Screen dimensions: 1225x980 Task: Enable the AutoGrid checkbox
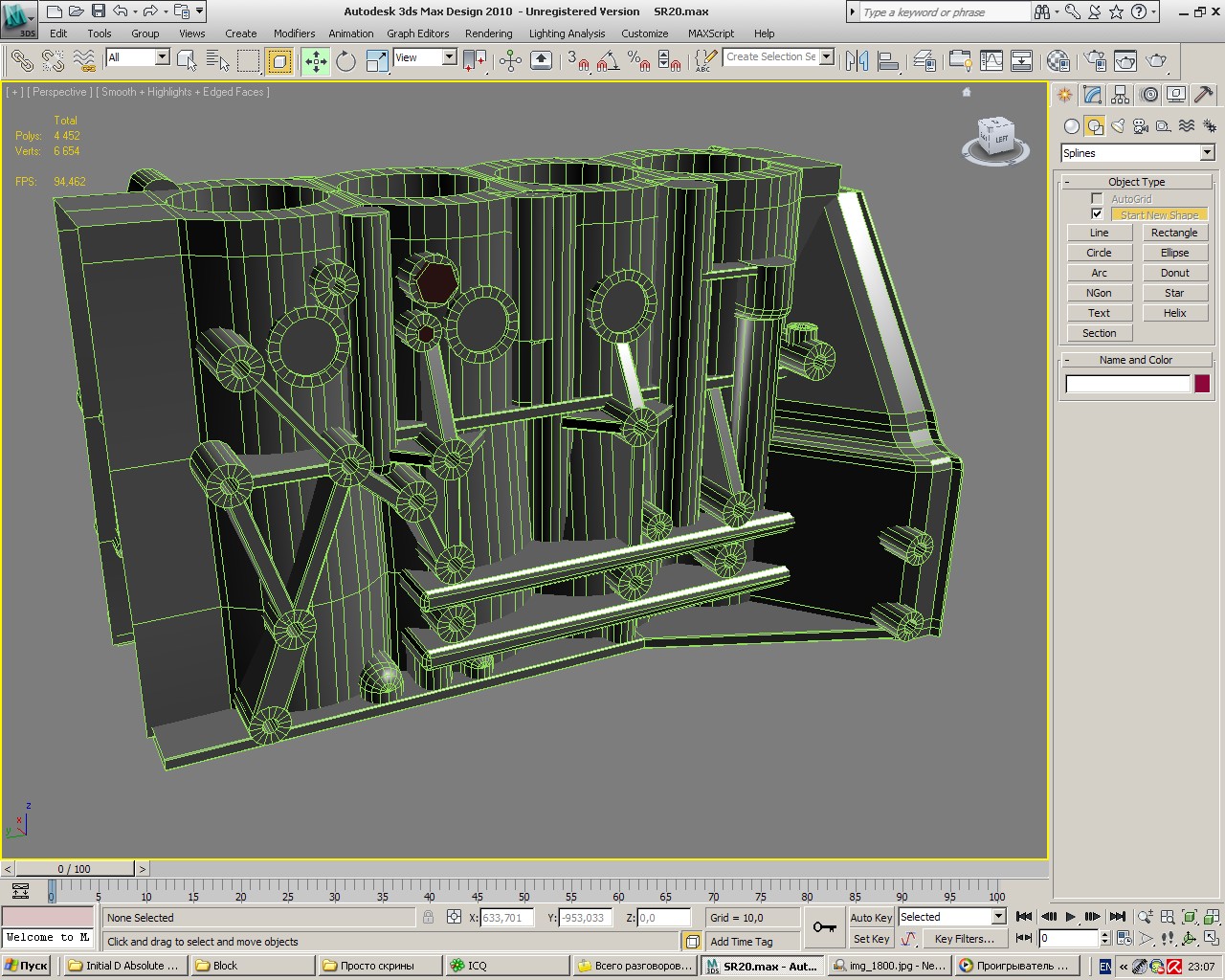pyautogui.click(x=1097, y=199)
